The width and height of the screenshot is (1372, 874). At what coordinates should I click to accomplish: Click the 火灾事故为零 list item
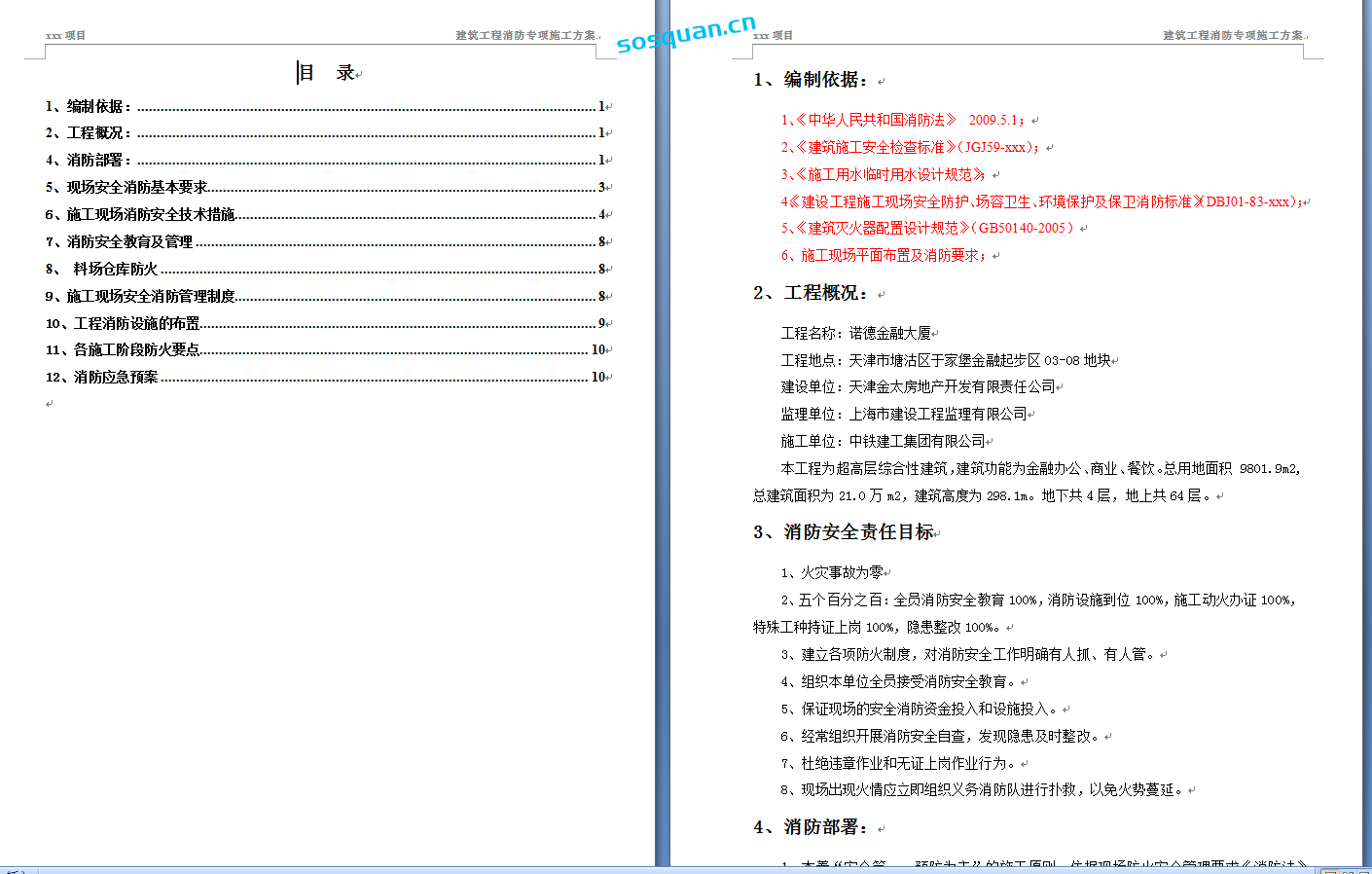[833, 573]
